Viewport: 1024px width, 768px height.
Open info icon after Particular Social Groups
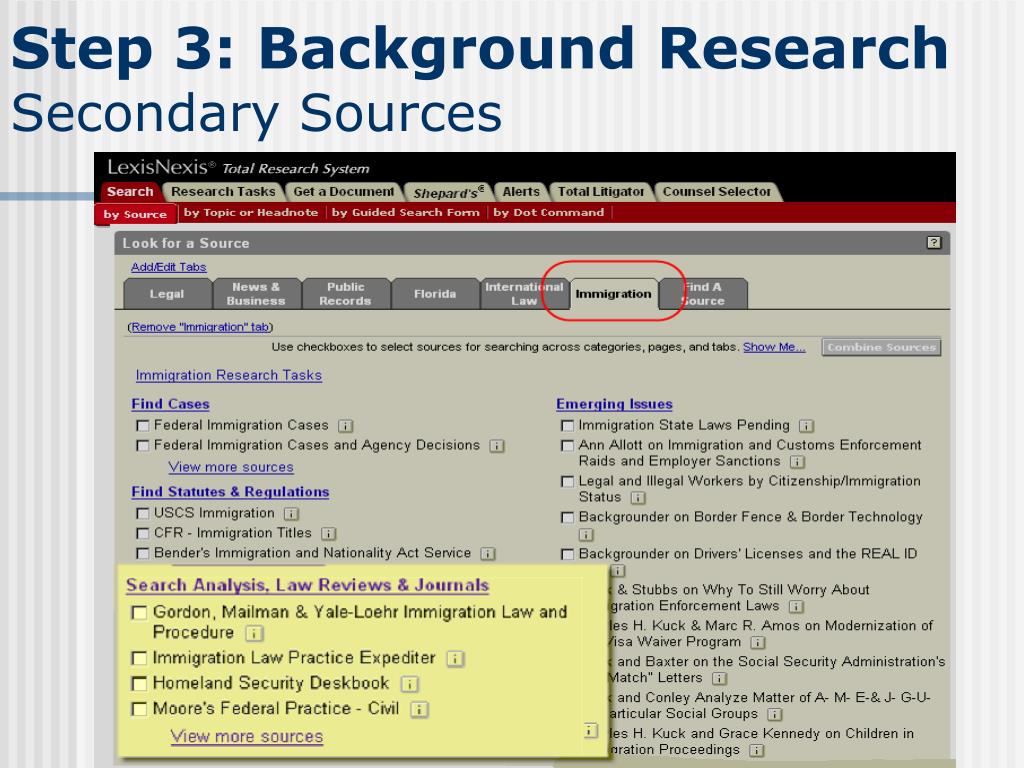[x=775, y=714]
